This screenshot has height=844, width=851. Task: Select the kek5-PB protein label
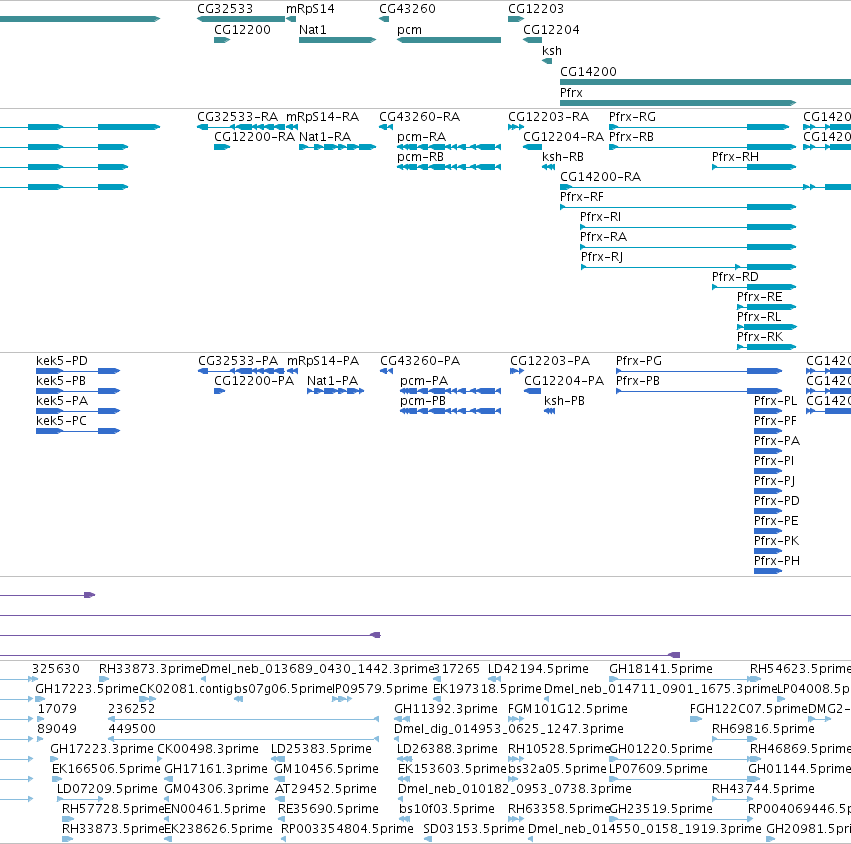pyautogui.click(x=61, y=381)
